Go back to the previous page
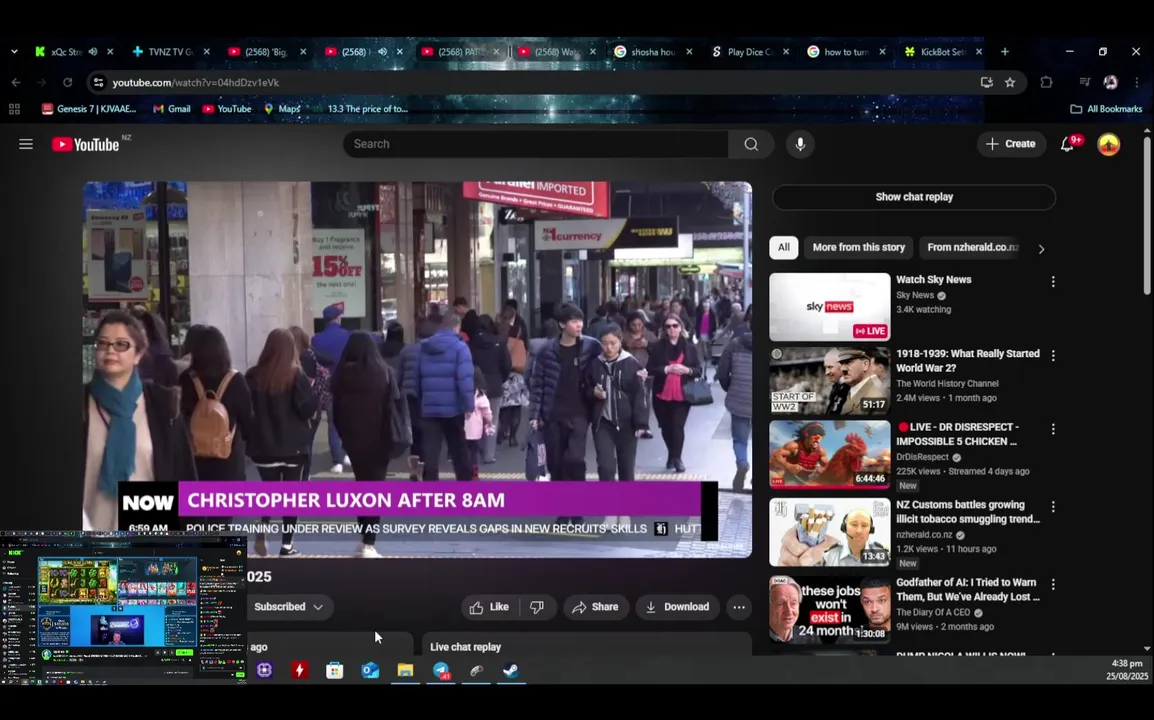Image resolution: width=1154 pixels, height=720 pixels. [16, 82]
